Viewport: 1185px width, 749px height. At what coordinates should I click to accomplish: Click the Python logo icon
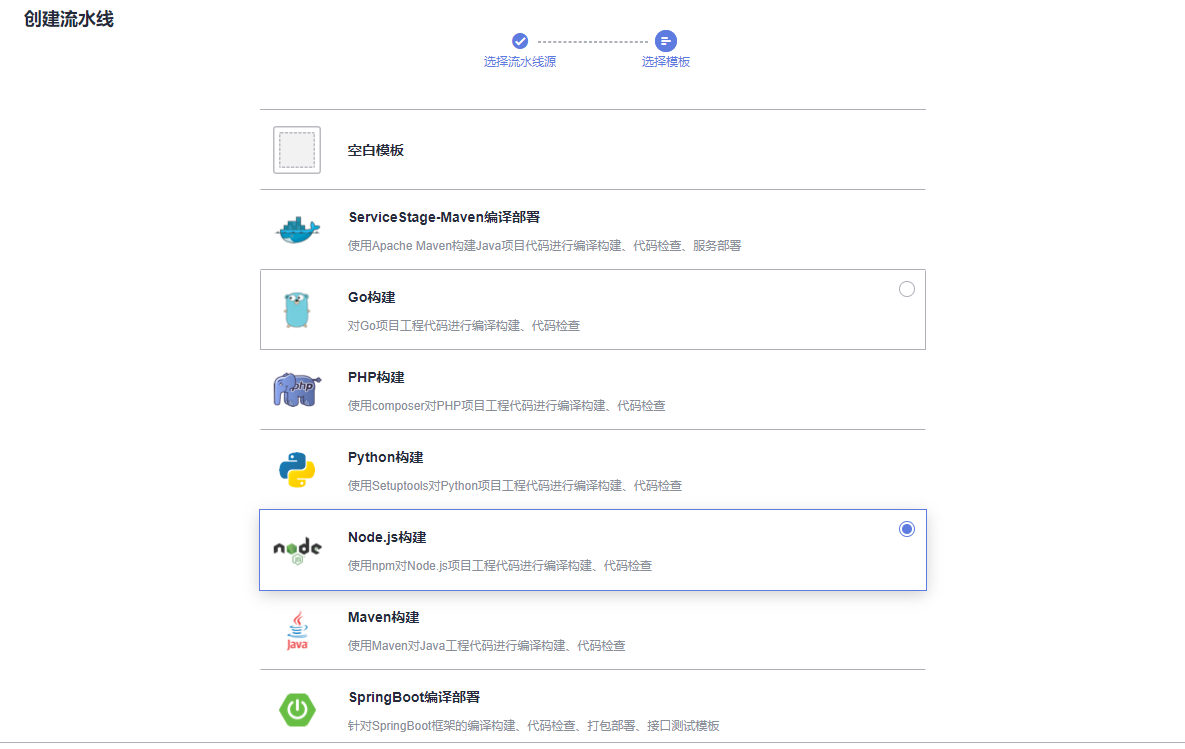[297, 470]
